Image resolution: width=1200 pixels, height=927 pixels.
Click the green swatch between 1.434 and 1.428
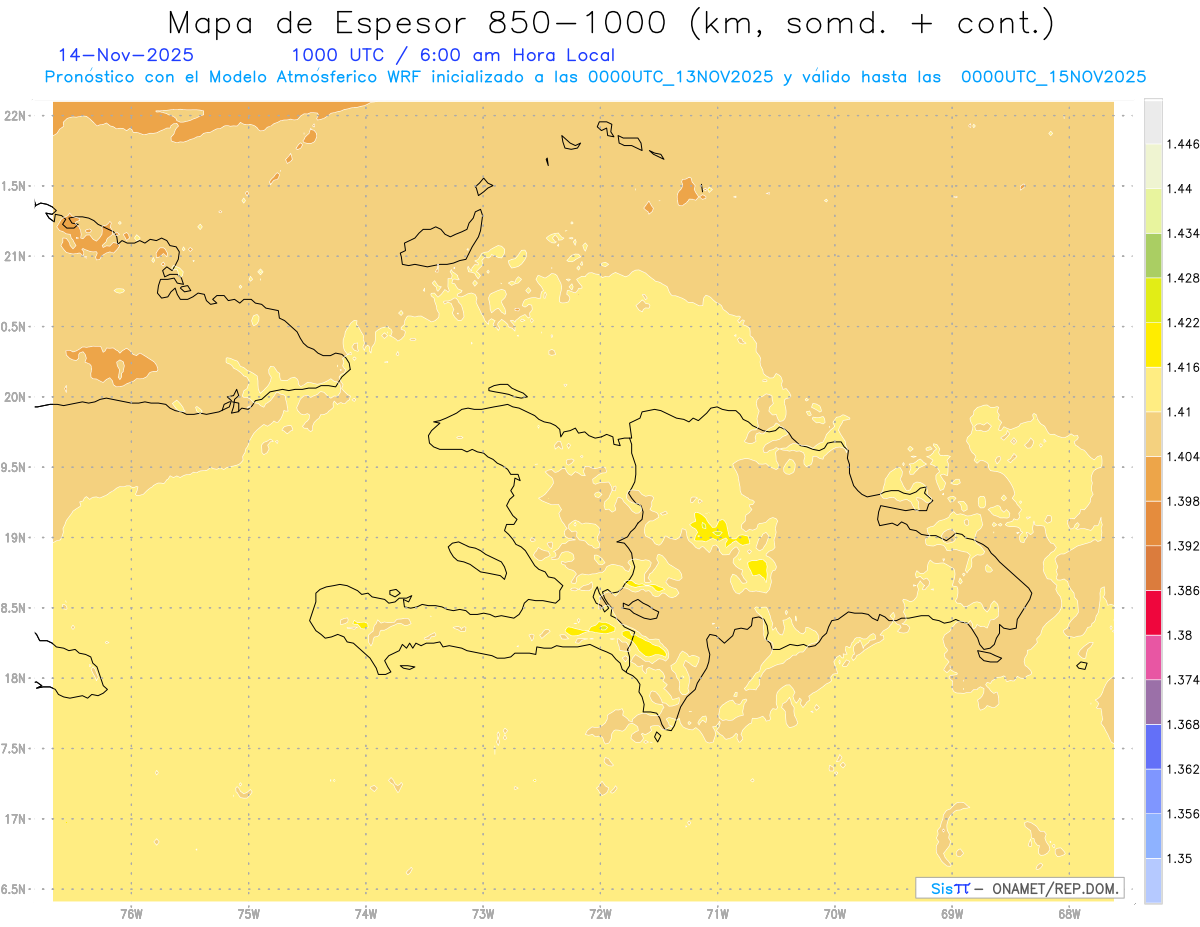click(x=1153, y=255)
